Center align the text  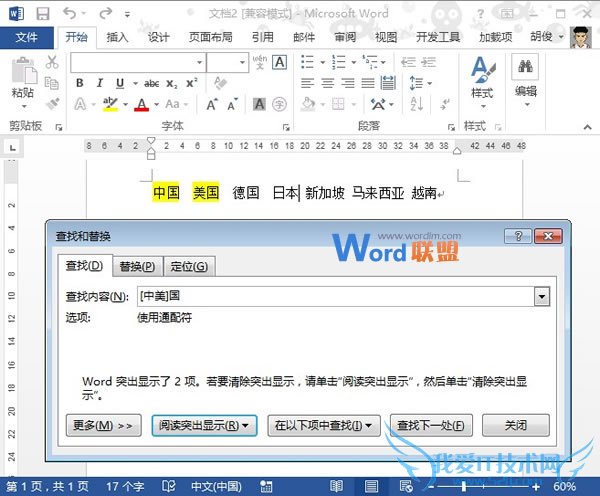[x=328, y=83]
